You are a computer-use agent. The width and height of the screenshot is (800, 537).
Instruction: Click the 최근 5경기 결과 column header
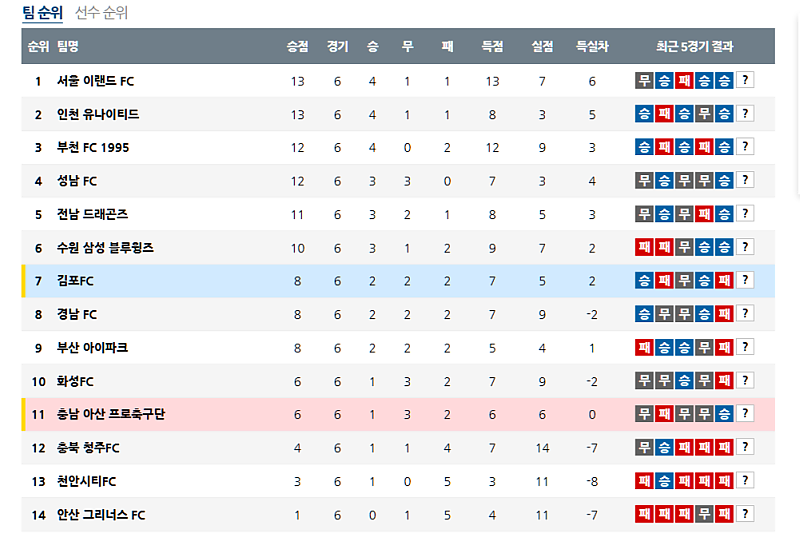[x=694, y=46]
